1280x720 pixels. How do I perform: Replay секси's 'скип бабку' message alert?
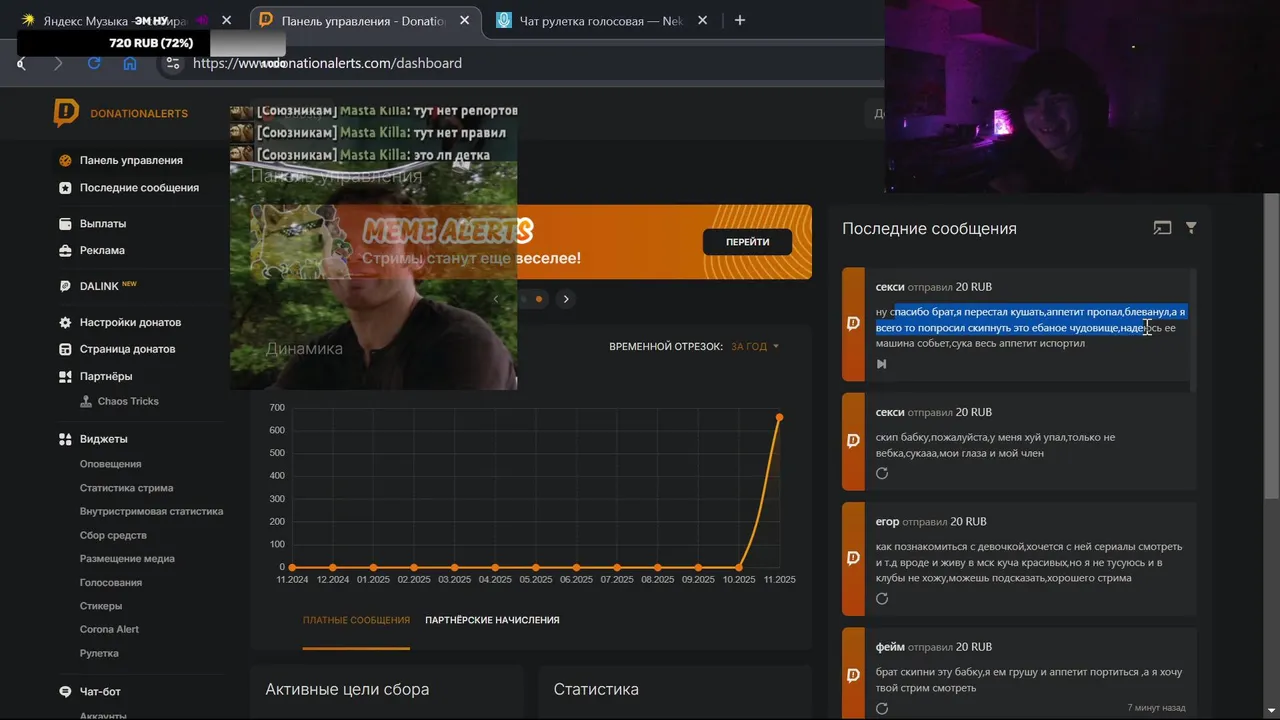[x=882, y=473]
